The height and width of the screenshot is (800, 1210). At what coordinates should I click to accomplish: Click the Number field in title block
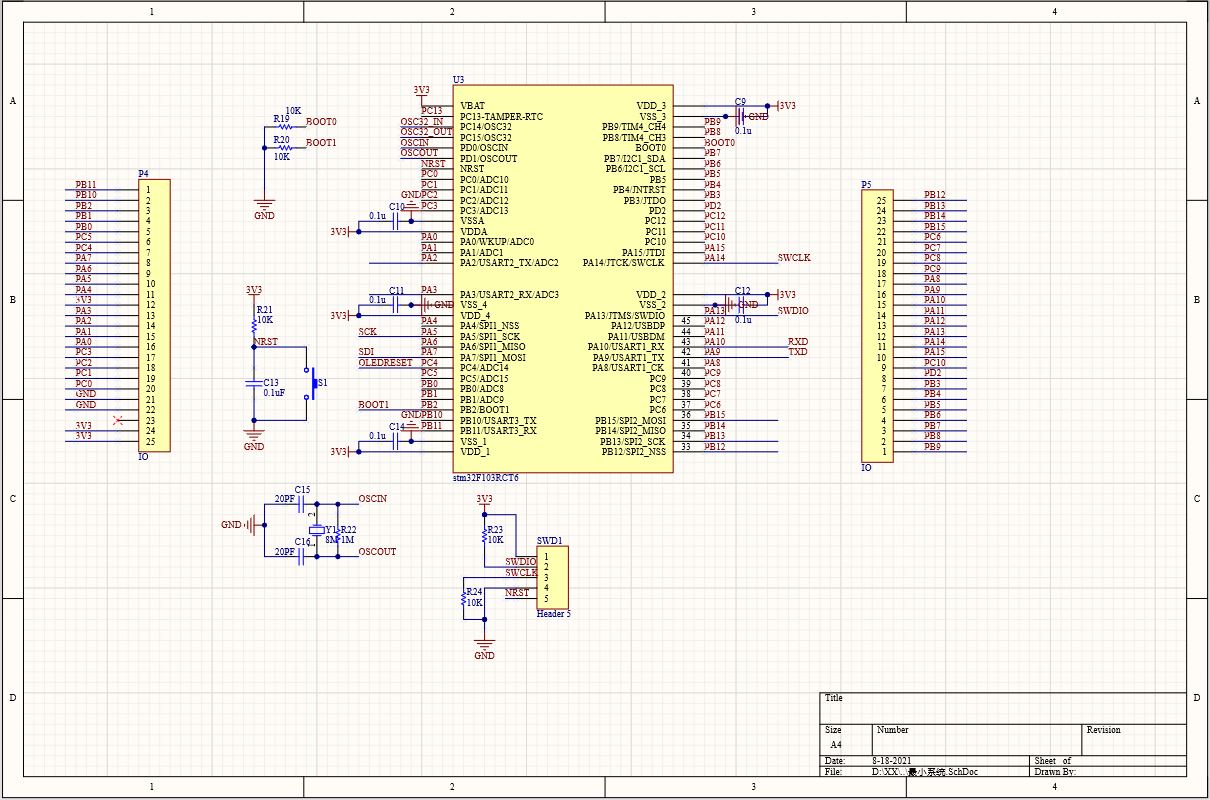[978, 739]
